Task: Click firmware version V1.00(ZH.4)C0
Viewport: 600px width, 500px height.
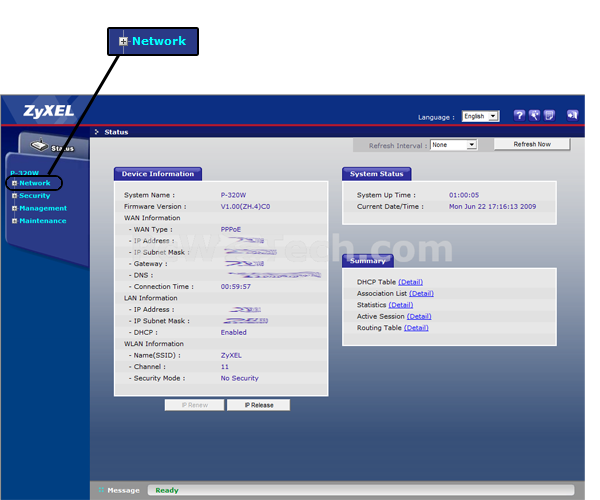Action: coord(245,207)
